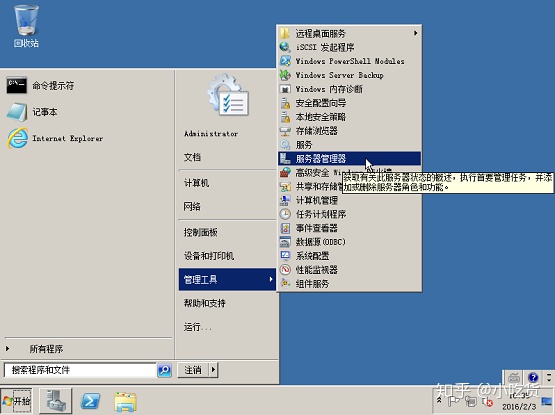
Task: Click the Administrator user picture
Action: tap(228, 95)
